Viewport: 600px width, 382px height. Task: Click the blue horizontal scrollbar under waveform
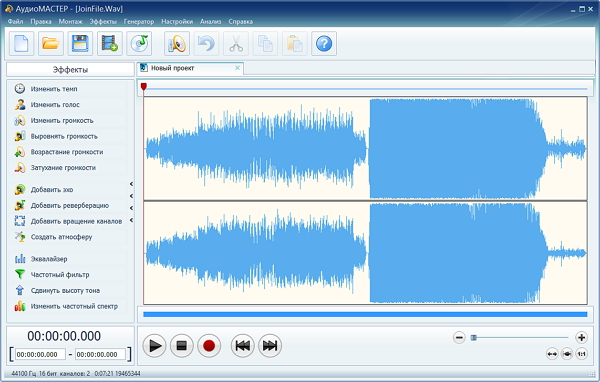pyautogui.click(x=365, y=314)
